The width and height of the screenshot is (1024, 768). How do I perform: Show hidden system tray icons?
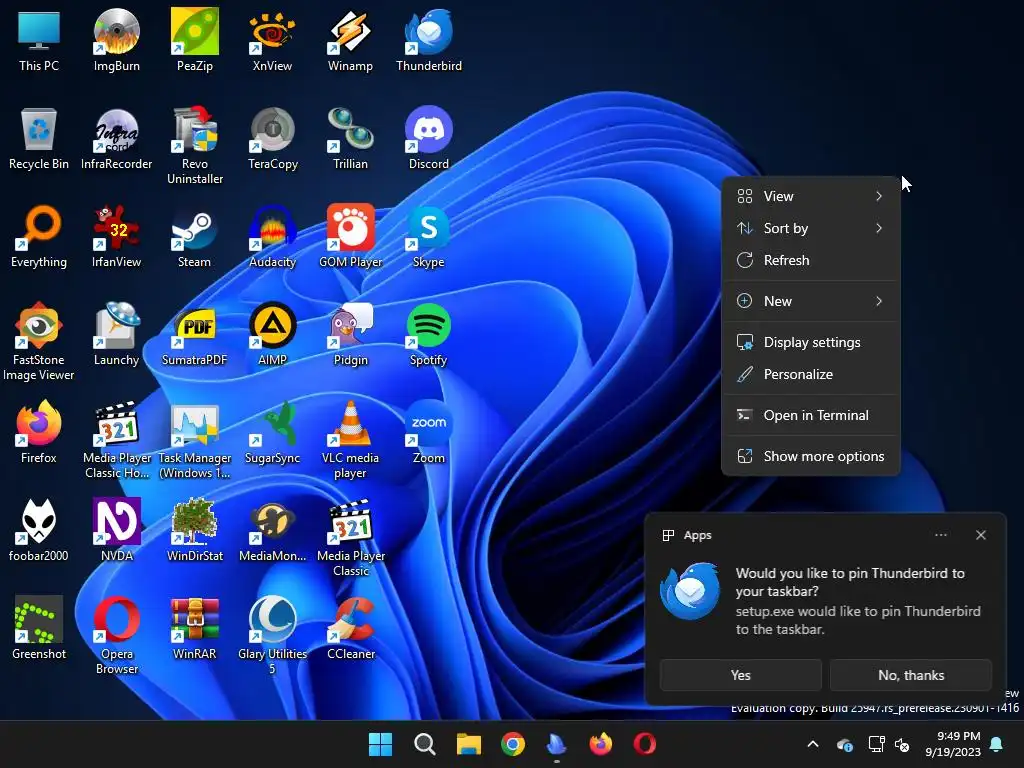click(813, 744)
